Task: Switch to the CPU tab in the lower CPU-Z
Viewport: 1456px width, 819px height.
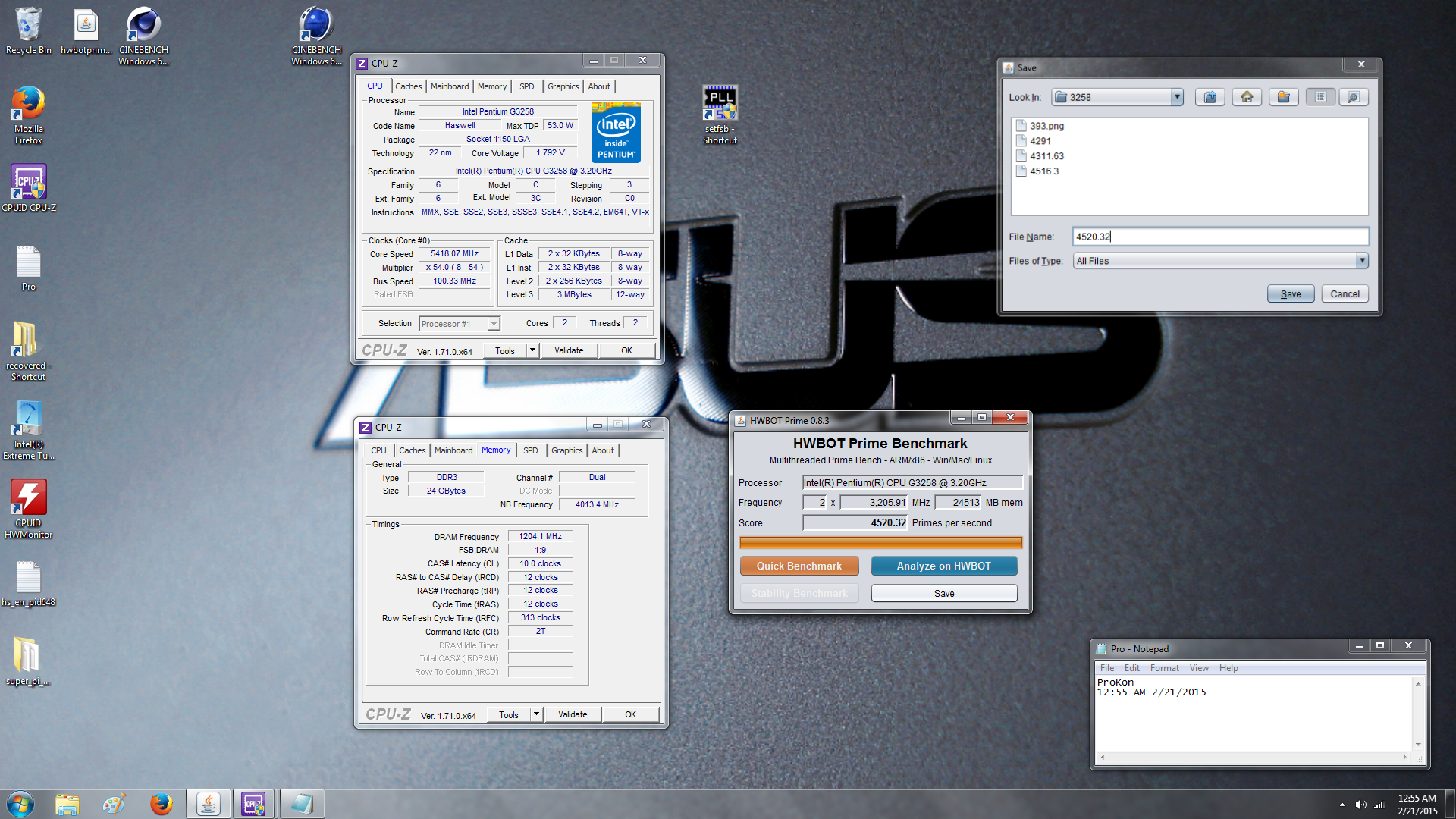Action: coord(378,450)
